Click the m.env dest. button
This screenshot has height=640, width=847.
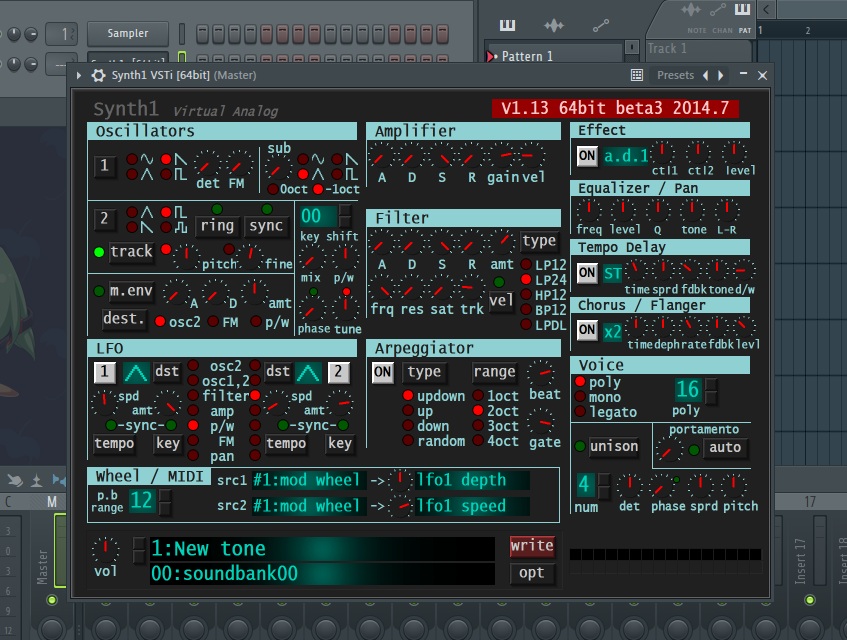click(124, 319)
